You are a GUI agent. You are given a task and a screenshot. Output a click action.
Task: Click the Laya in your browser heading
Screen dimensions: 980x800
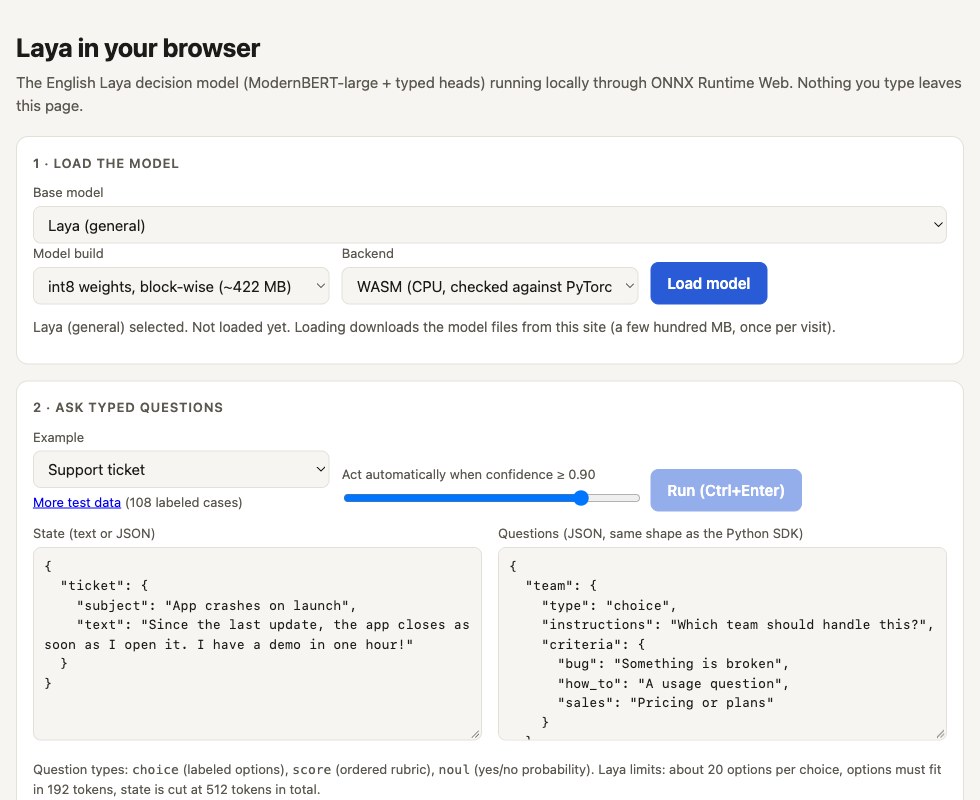coord(138,48)
